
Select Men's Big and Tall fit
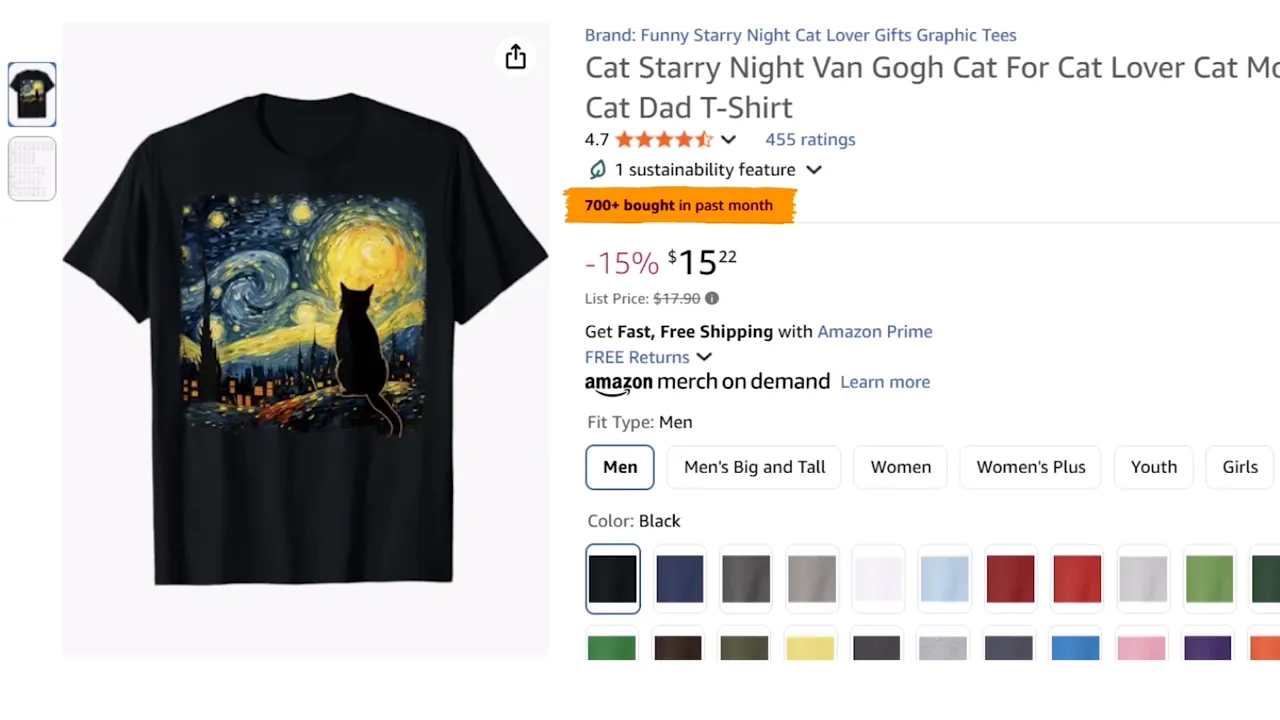tap(755, 467)
